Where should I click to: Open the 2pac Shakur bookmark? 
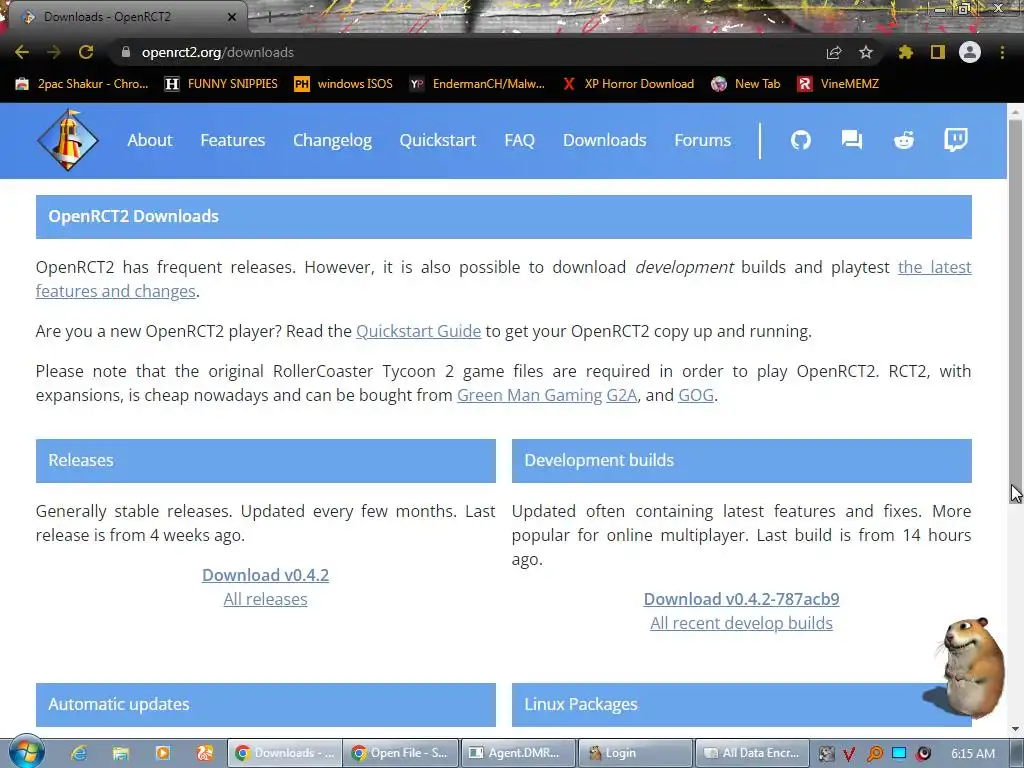coord(82,84)
